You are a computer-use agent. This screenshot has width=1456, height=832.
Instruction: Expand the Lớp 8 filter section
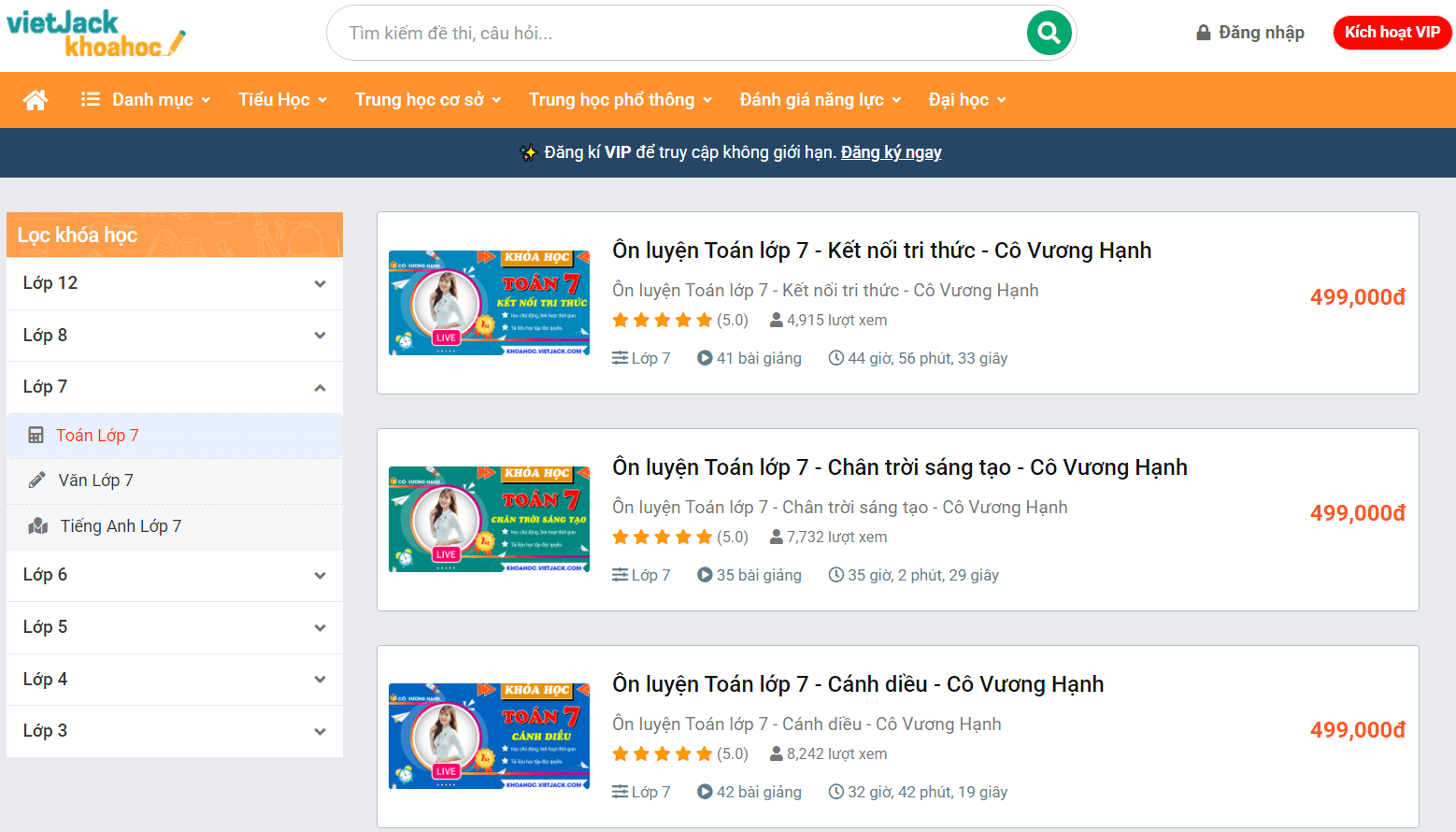point(175,336)
